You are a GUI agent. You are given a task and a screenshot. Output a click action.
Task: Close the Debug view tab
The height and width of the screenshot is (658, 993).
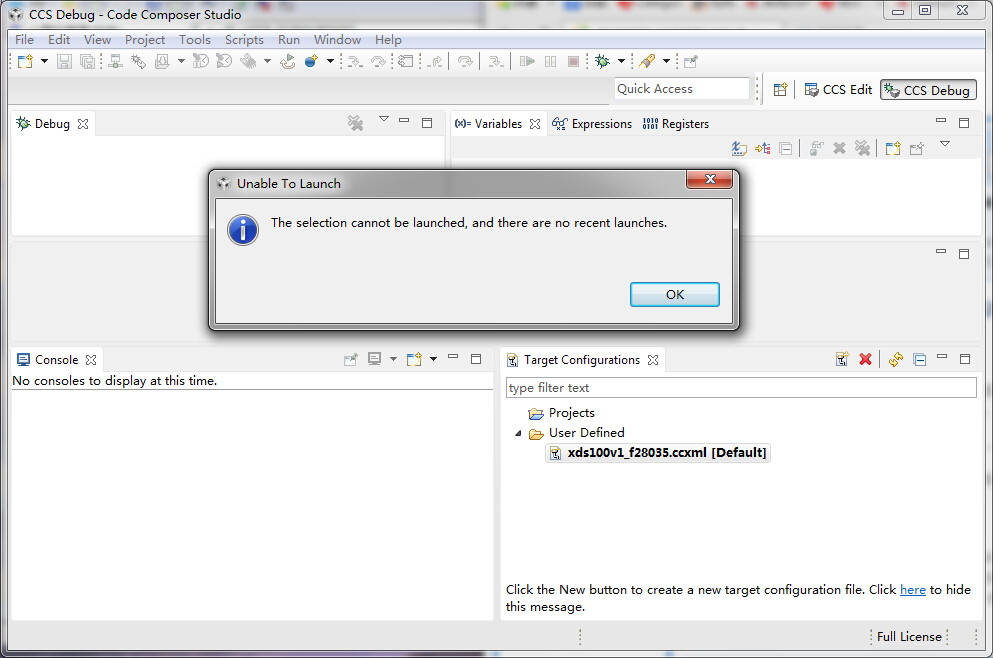coord(83,124)
